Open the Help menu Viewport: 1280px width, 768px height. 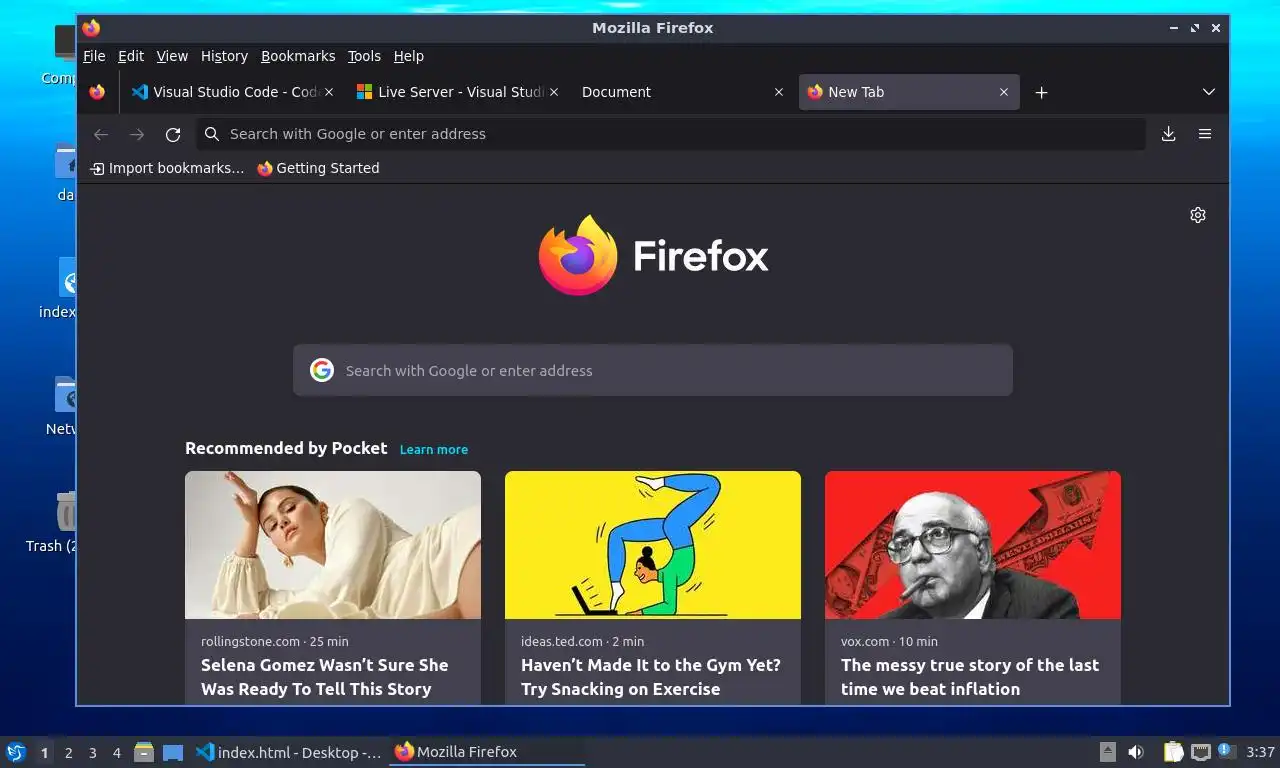tap(409, 56)
